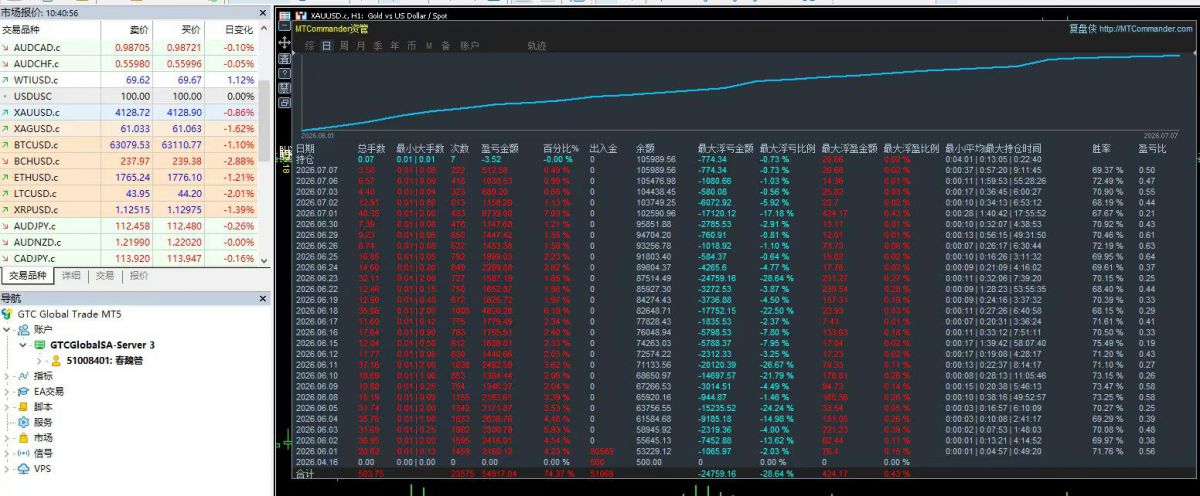
Task: Click the 市场 market bag icon
Action: pos(23,437)
